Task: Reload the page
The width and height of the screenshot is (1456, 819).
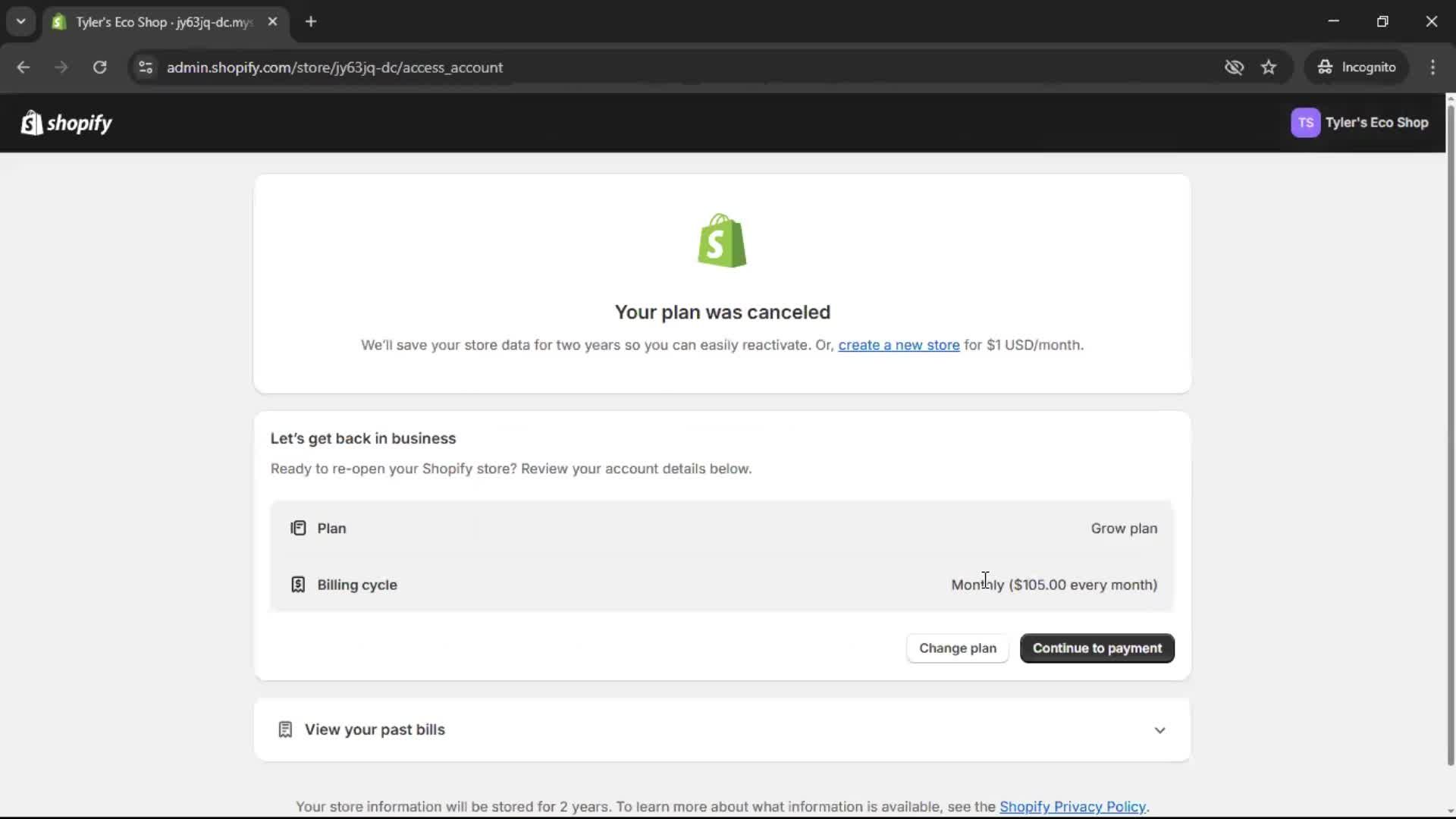Action: [99, 67]
